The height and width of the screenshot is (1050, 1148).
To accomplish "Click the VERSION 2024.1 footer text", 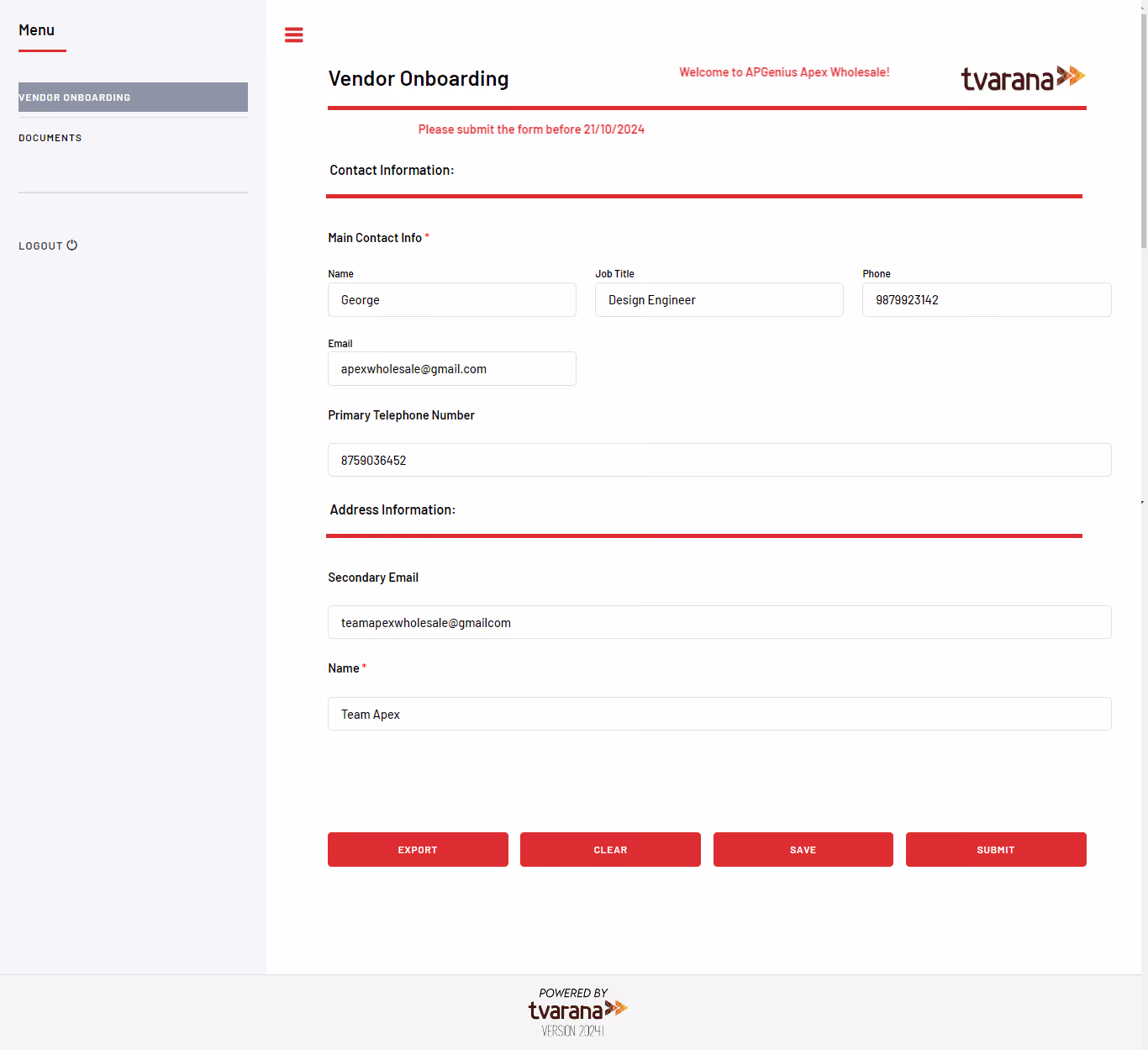I will tap(573, 1031).
